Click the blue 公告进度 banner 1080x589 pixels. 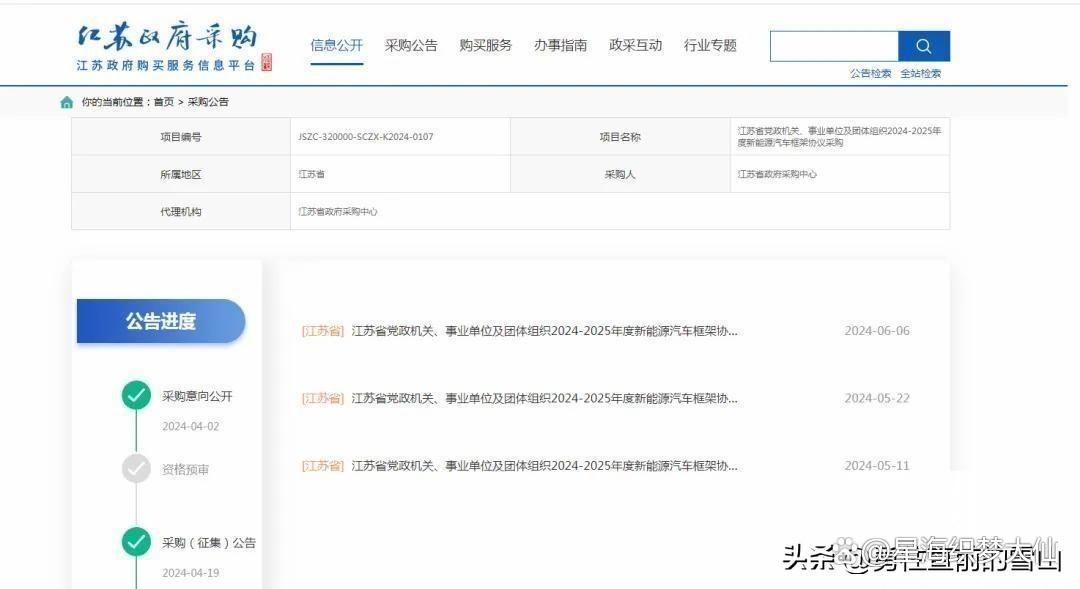coord(160,321)
